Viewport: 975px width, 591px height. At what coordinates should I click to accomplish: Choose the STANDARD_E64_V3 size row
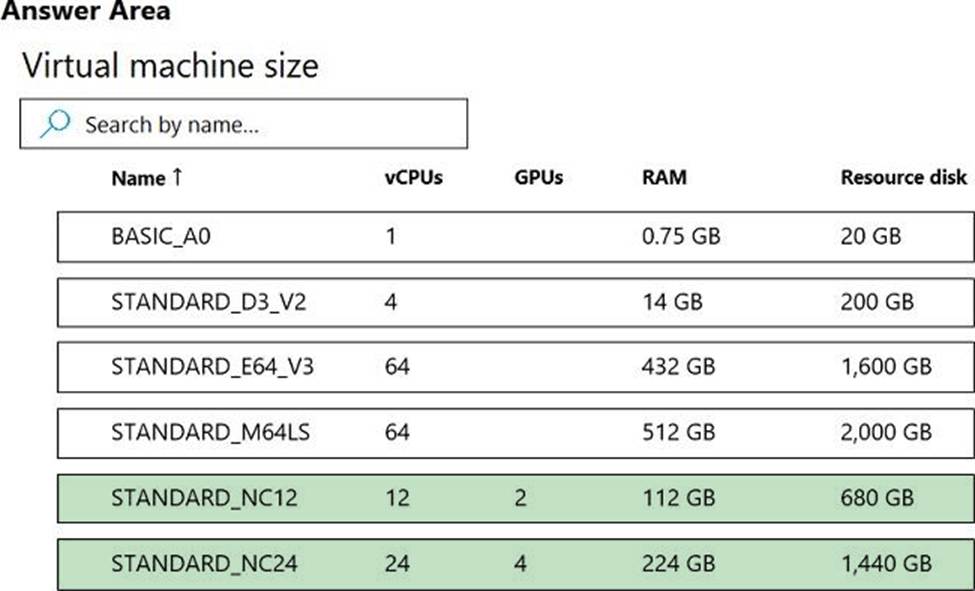pos(515,367)
